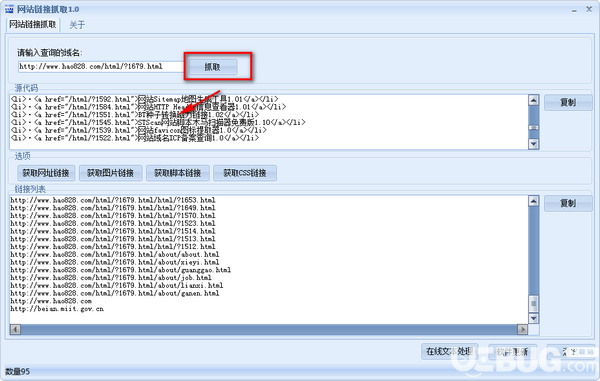Minimize the window
Image resolution: width=600 pixels, height=381 pixels.
(x=574, y=10)
